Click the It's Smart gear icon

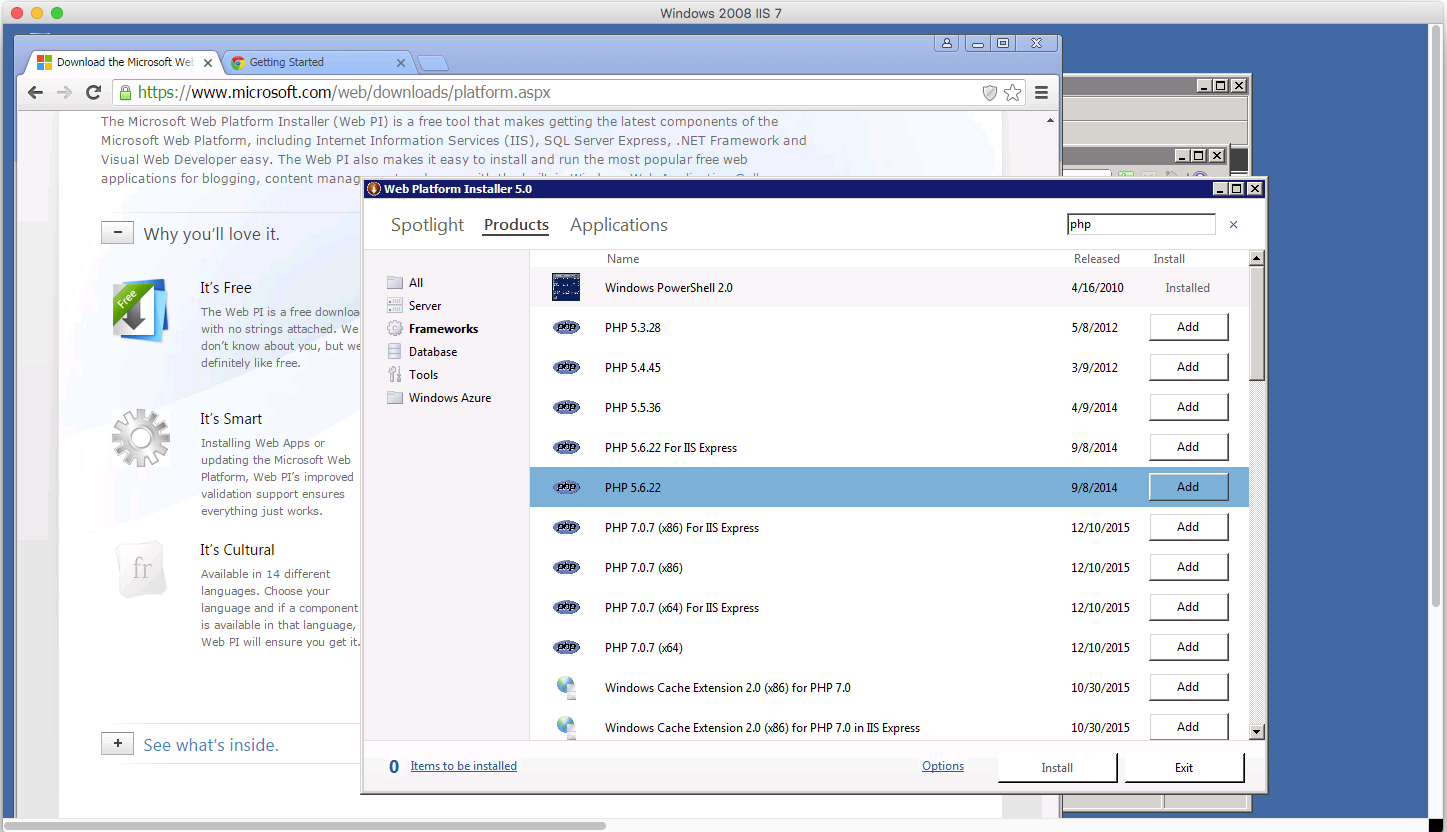coord(141,437)
